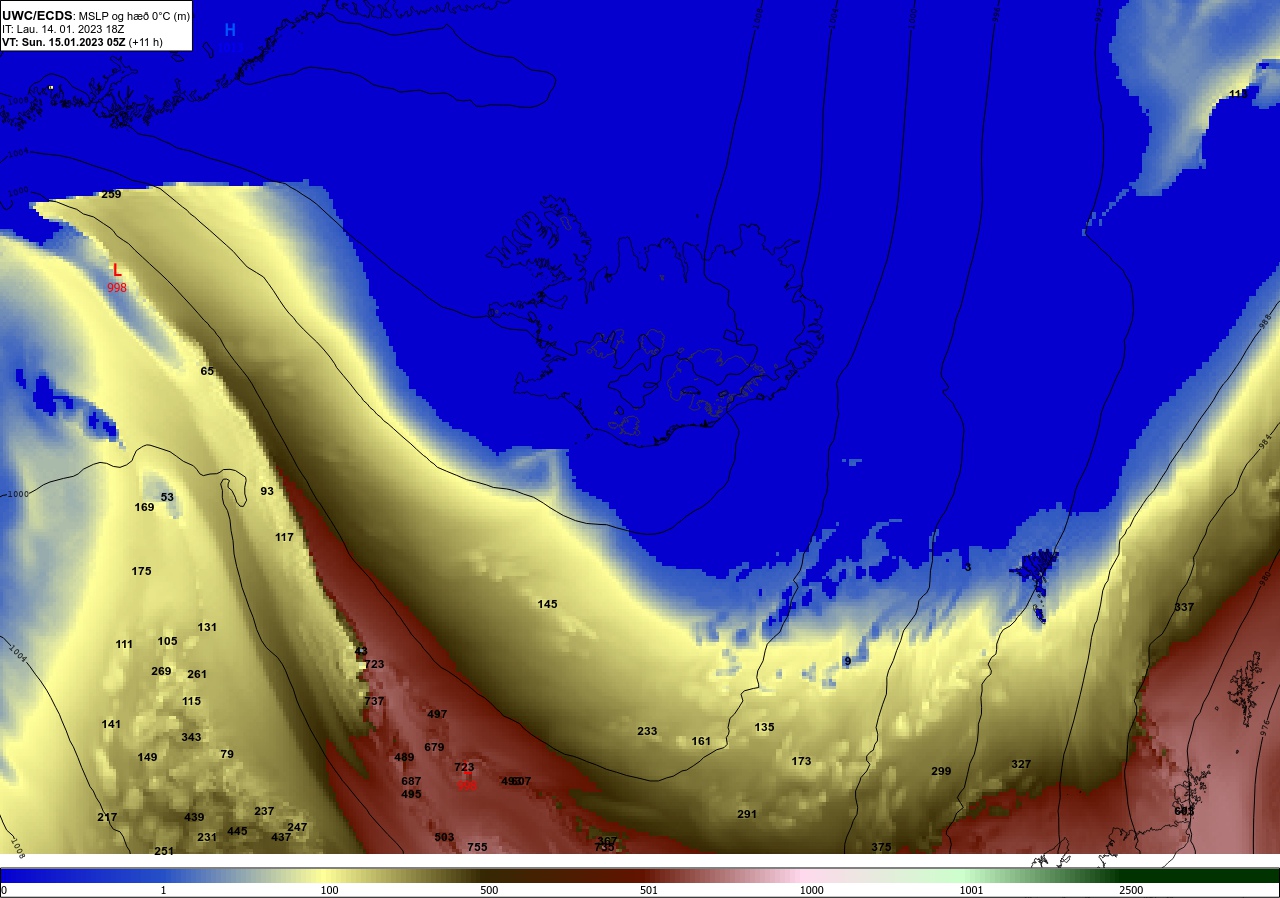
Task: Click the map value 343
Action: click(x=191, y=737)
